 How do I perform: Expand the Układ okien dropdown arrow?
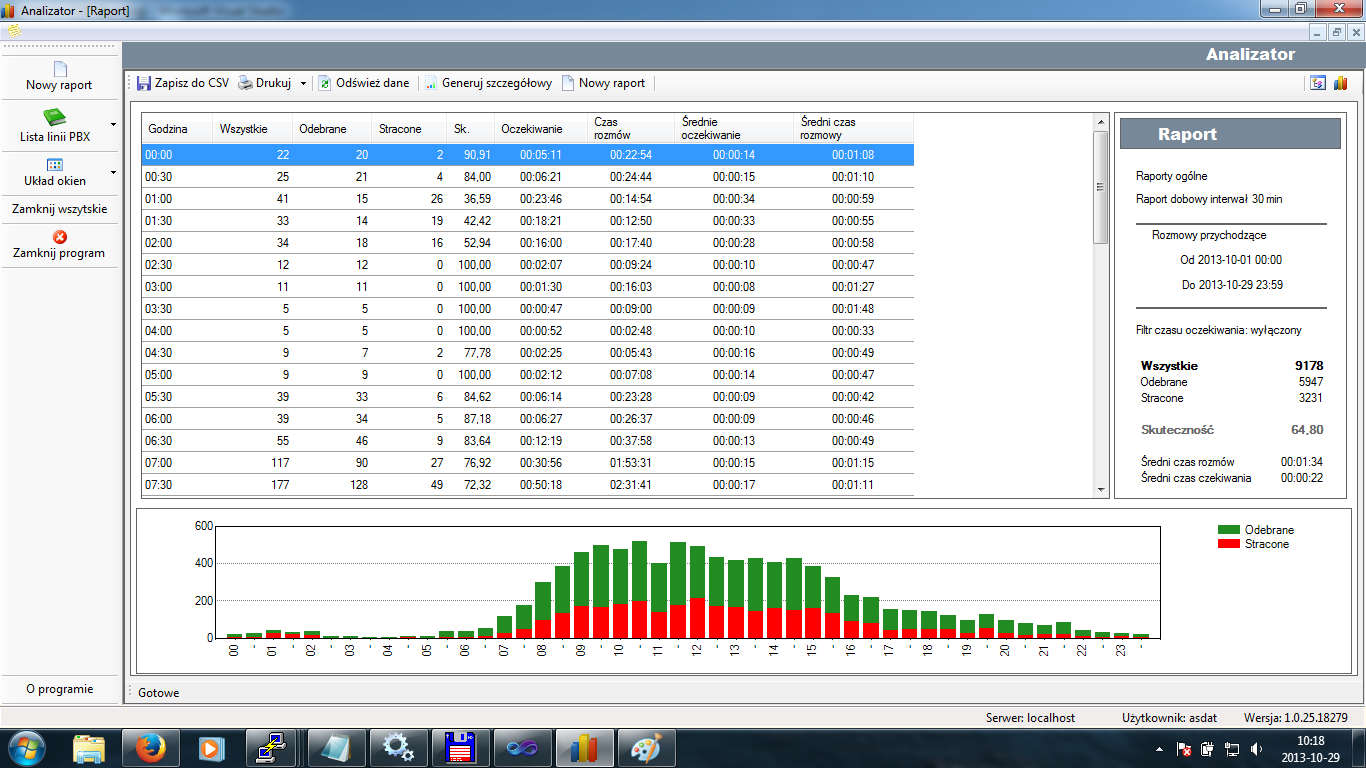113,172
